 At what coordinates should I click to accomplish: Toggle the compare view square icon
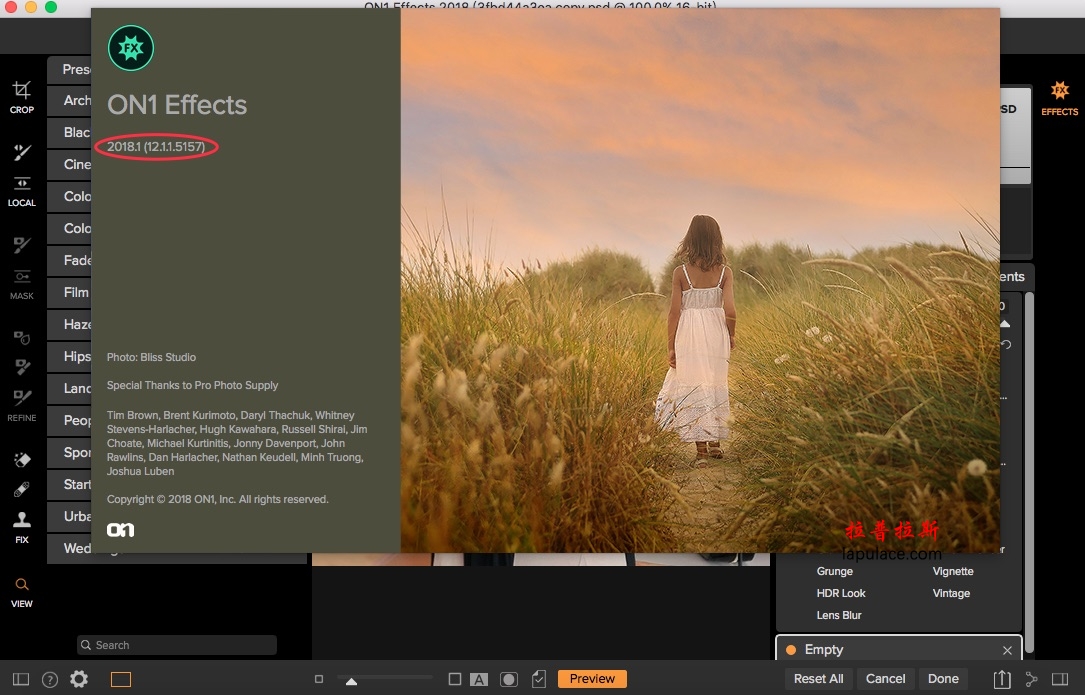(455, 679)
